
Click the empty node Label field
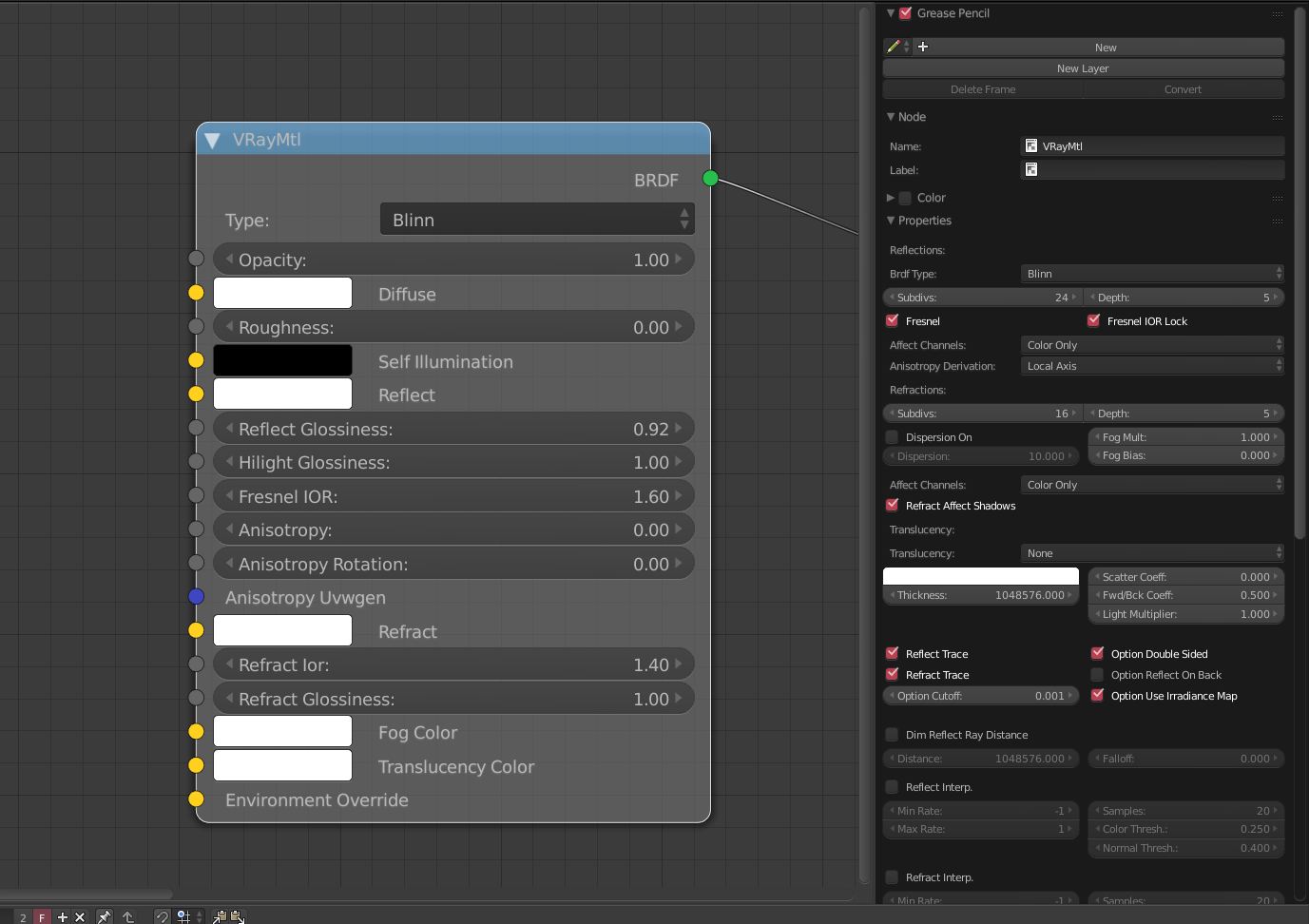tap(1152, 170)
